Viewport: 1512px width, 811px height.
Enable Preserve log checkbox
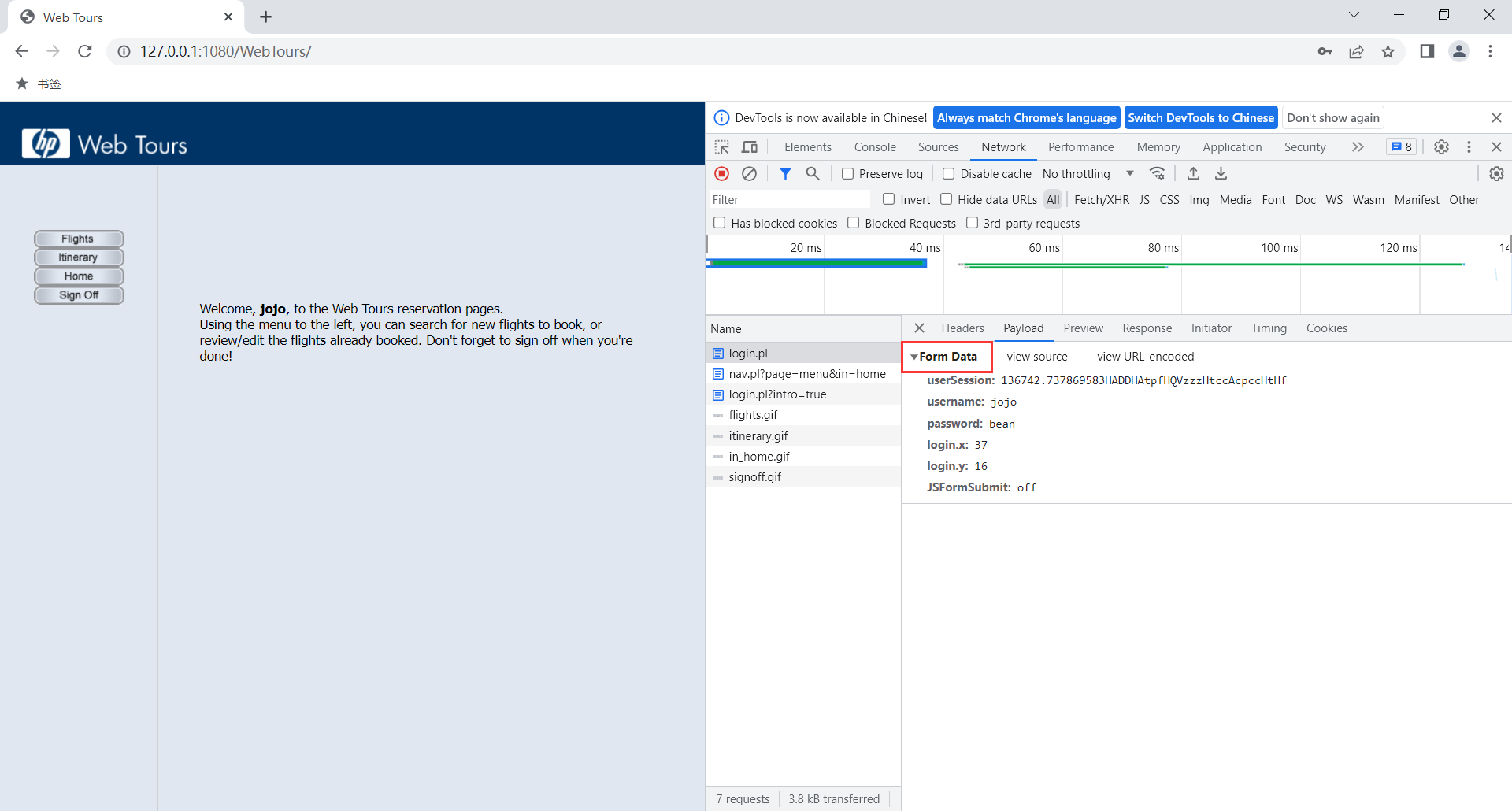[847, 173]
